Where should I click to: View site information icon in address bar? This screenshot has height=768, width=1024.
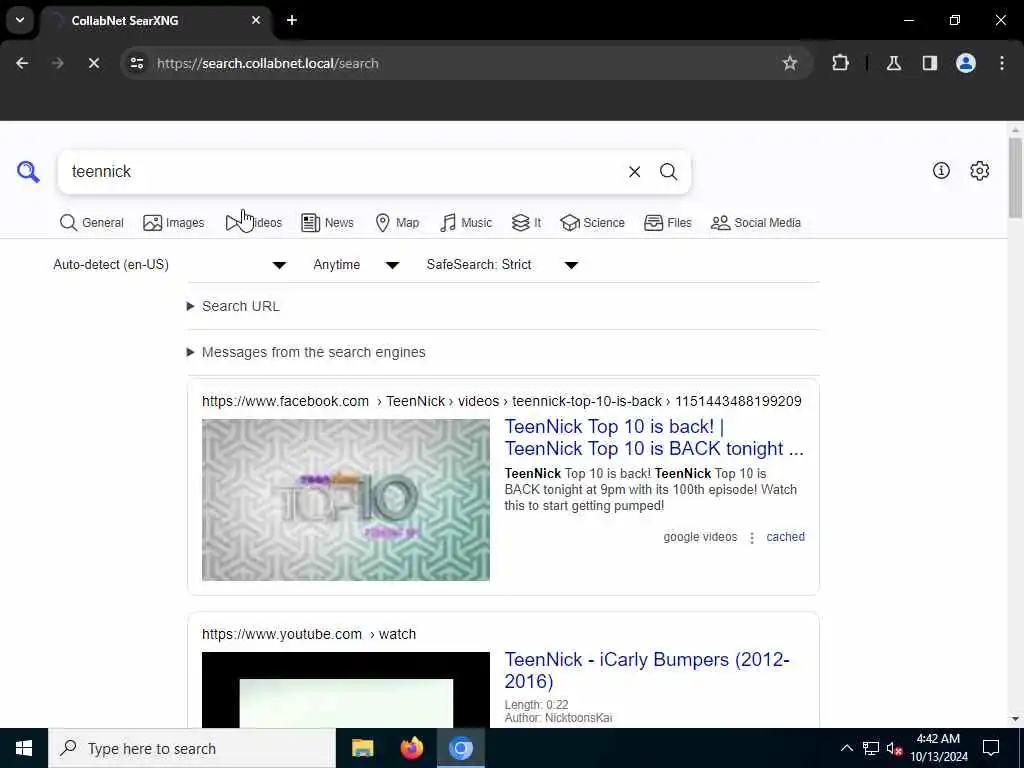136,63
